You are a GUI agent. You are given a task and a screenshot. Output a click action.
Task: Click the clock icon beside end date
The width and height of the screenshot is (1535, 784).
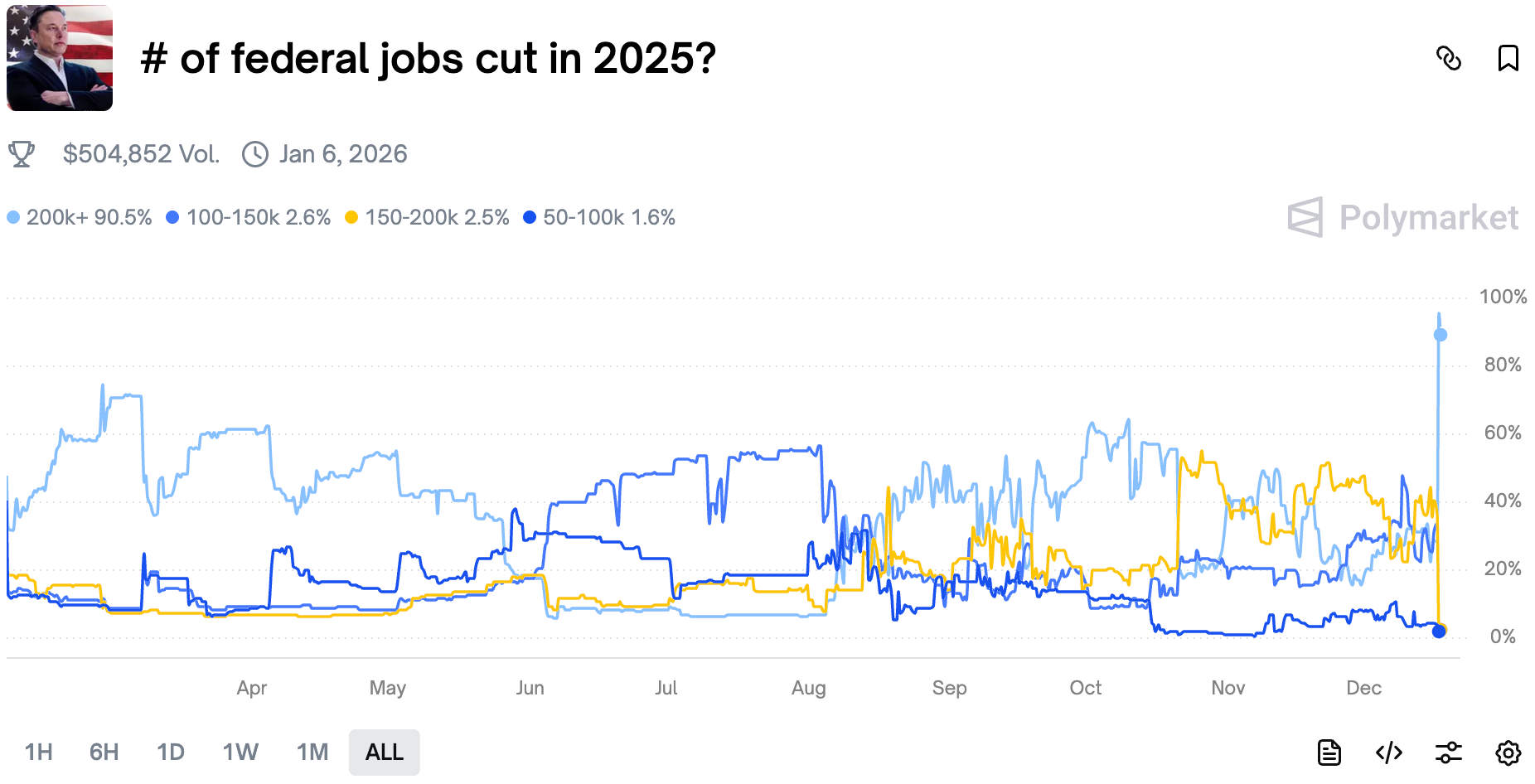pos(255,154)
